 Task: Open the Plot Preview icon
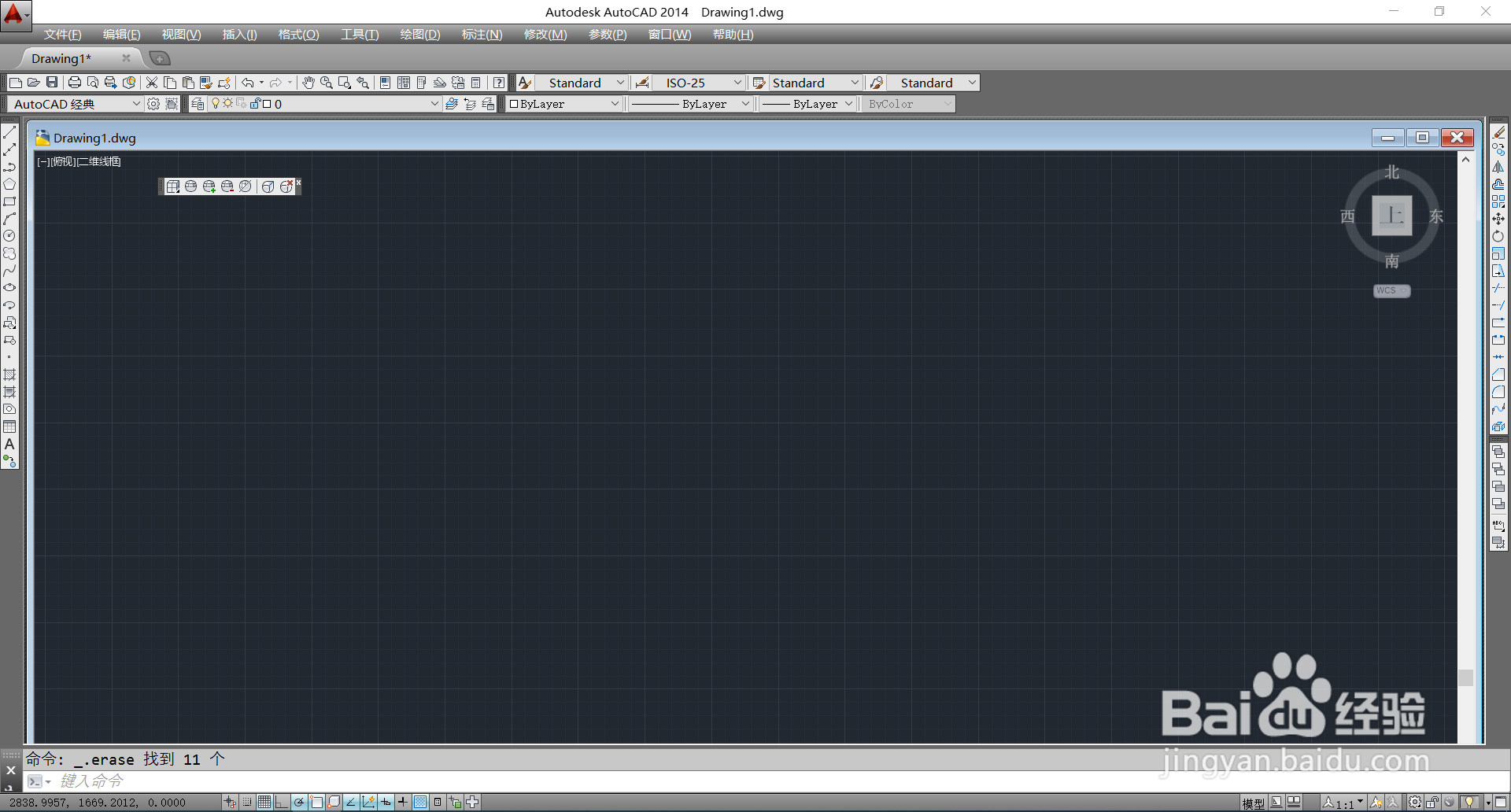coord(93,83)
